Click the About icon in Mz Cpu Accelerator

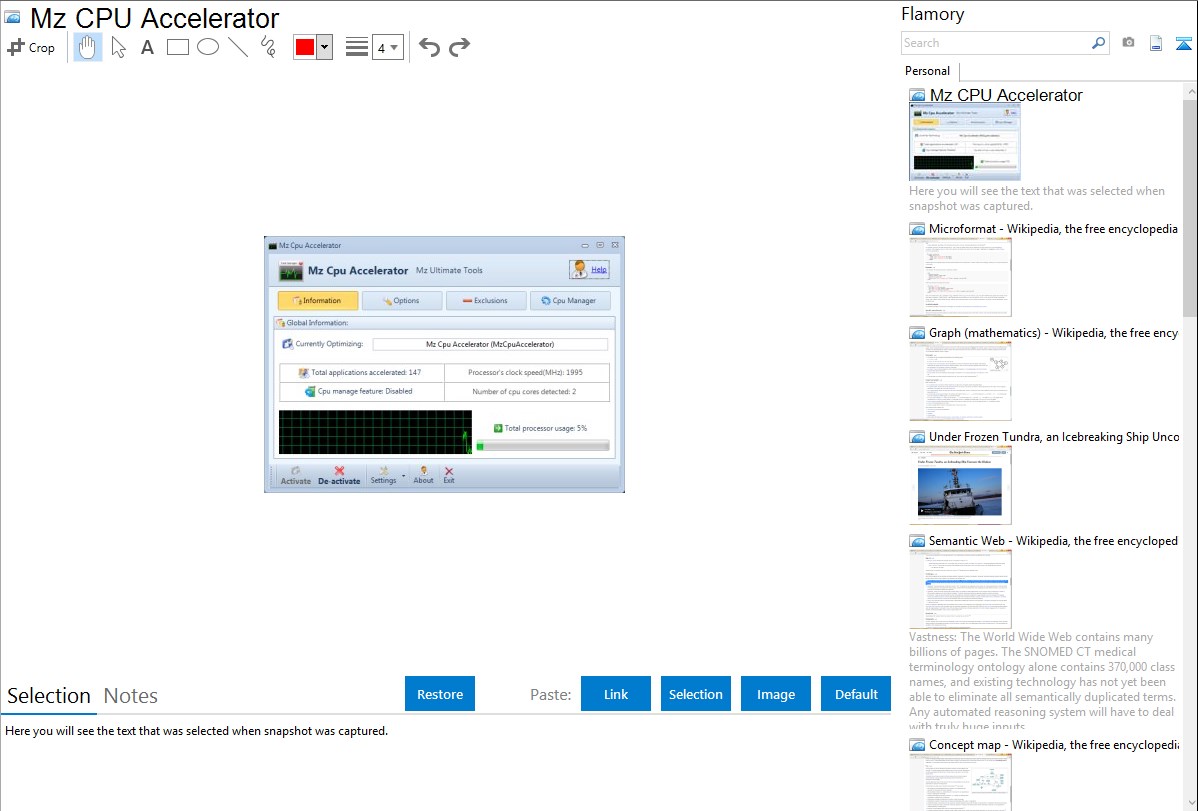coord(423,475)
